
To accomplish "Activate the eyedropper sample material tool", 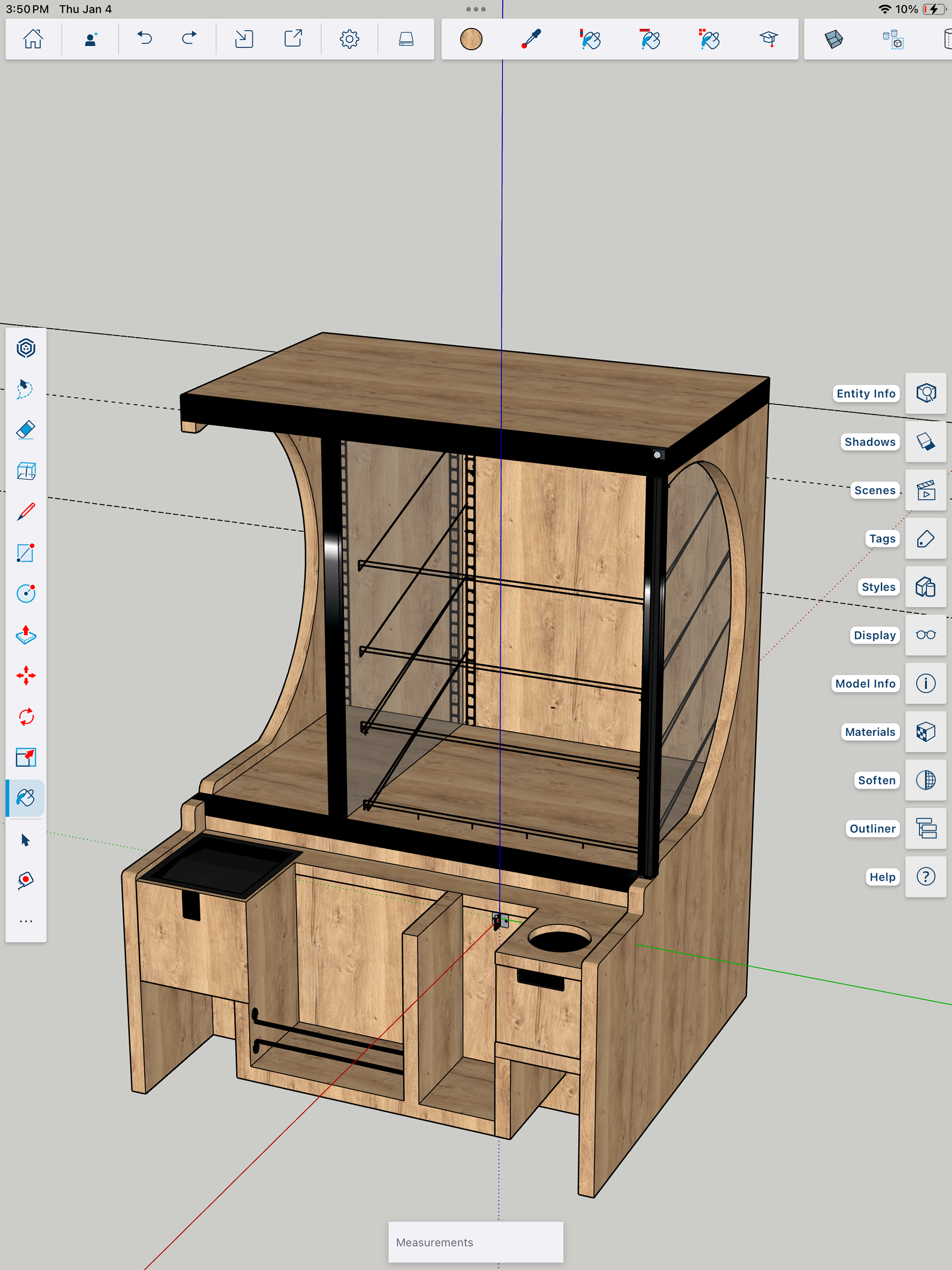I will pyautogui.click(x=531, y=39).
